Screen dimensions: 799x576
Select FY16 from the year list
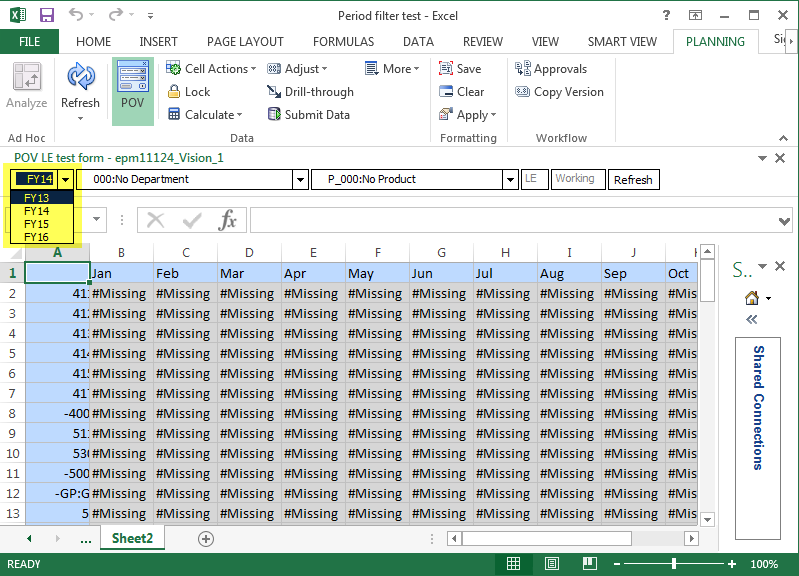tap(42, 237)
